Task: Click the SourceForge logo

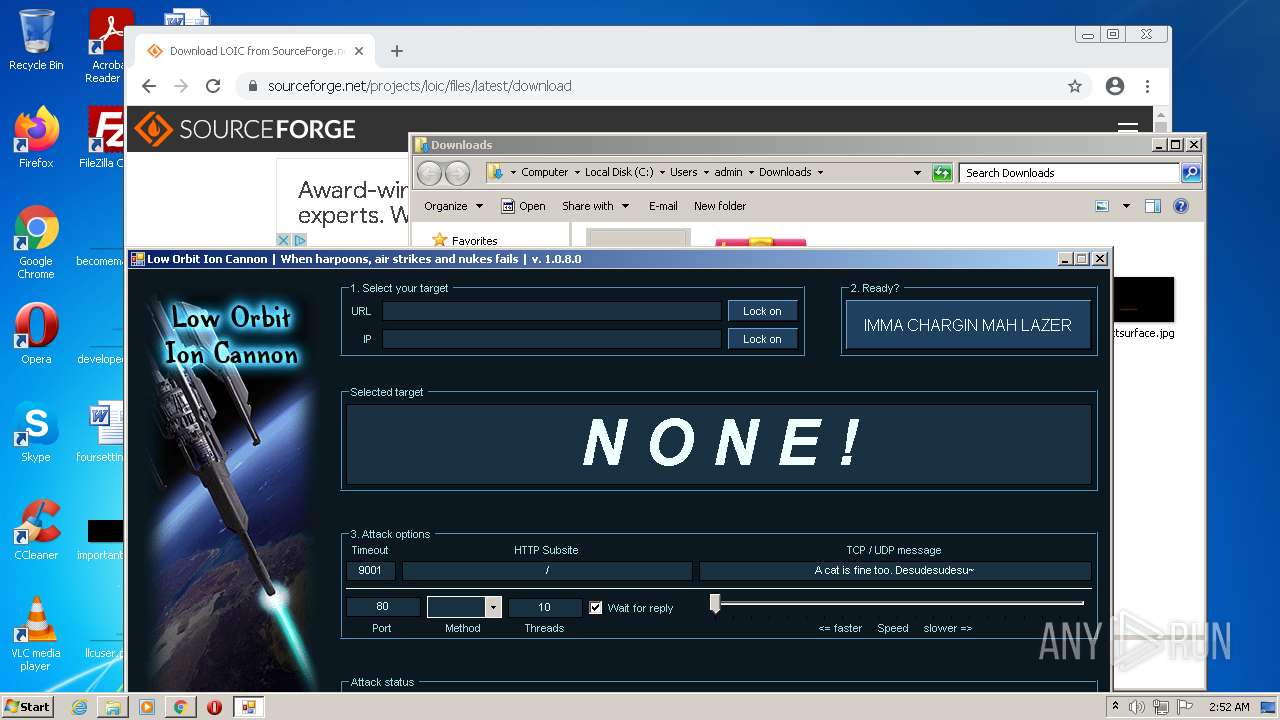Action: (x=245, y=129)
